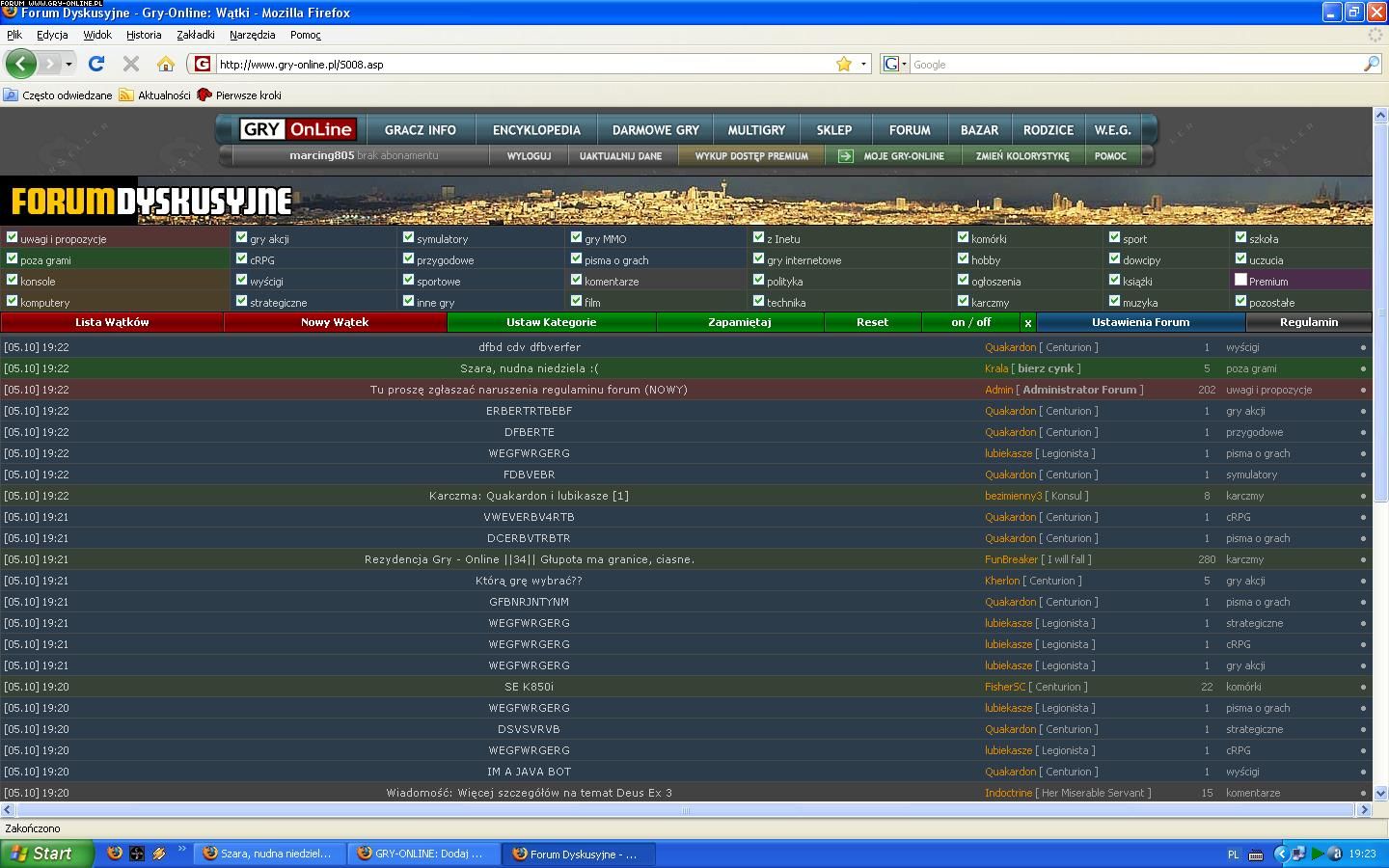This screenshot has height=868, width=1389.
Task: Switch to Szara, nudna niedziel taskbar window
Action: 269,854
